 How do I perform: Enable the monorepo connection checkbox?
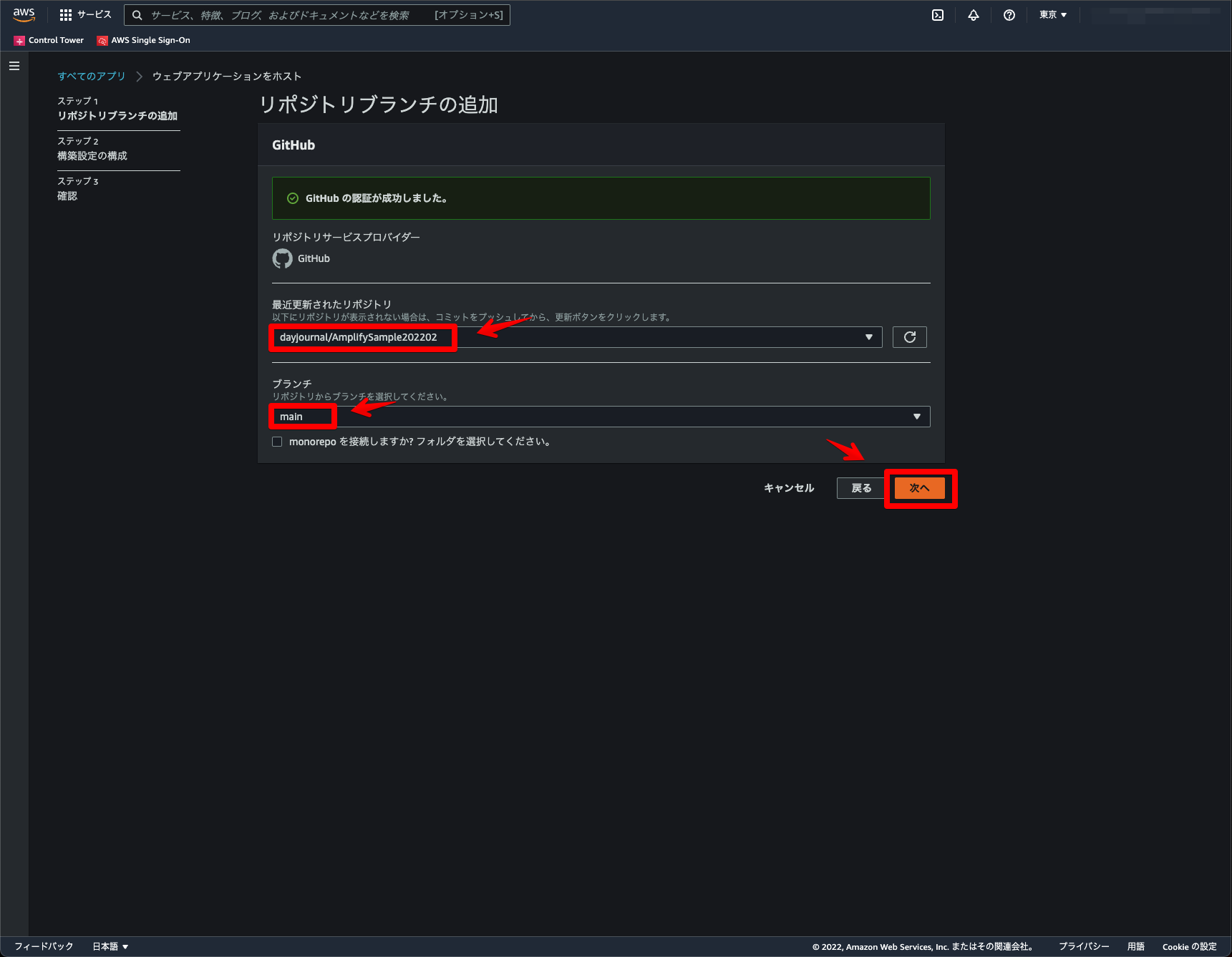click(277, 442)
